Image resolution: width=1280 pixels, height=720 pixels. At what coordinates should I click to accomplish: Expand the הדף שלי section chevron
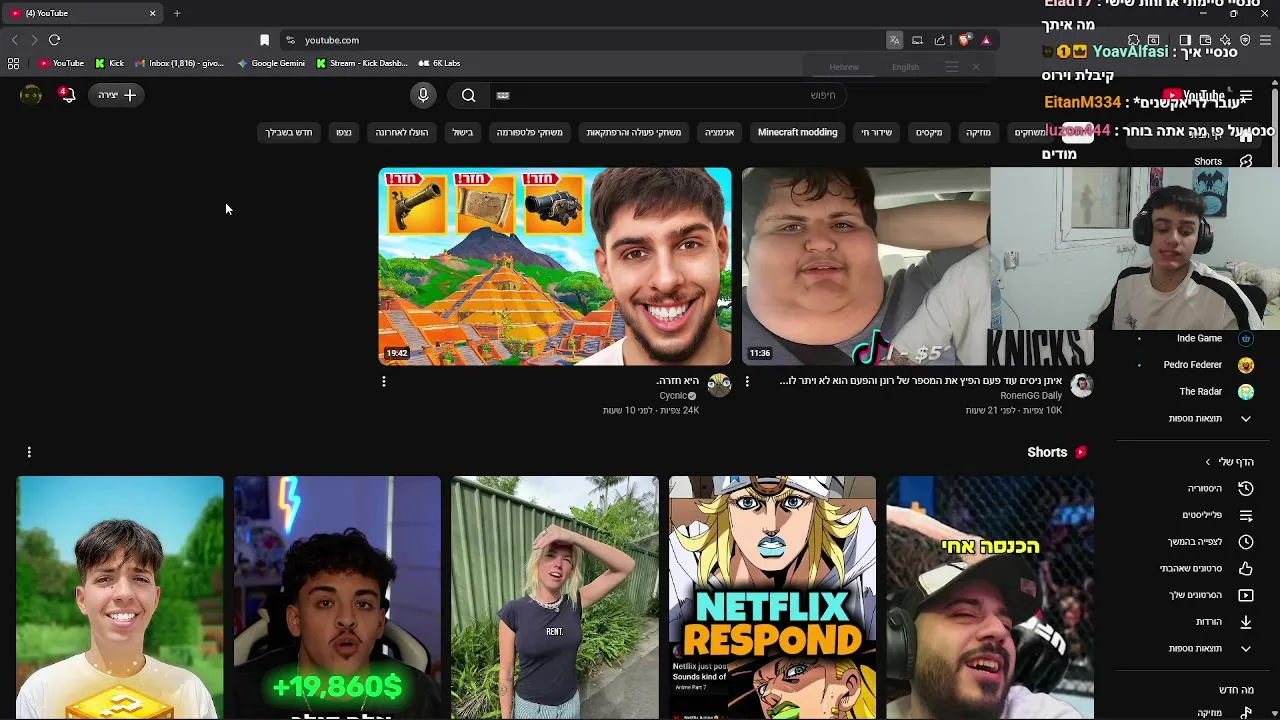pos(1208,462)
